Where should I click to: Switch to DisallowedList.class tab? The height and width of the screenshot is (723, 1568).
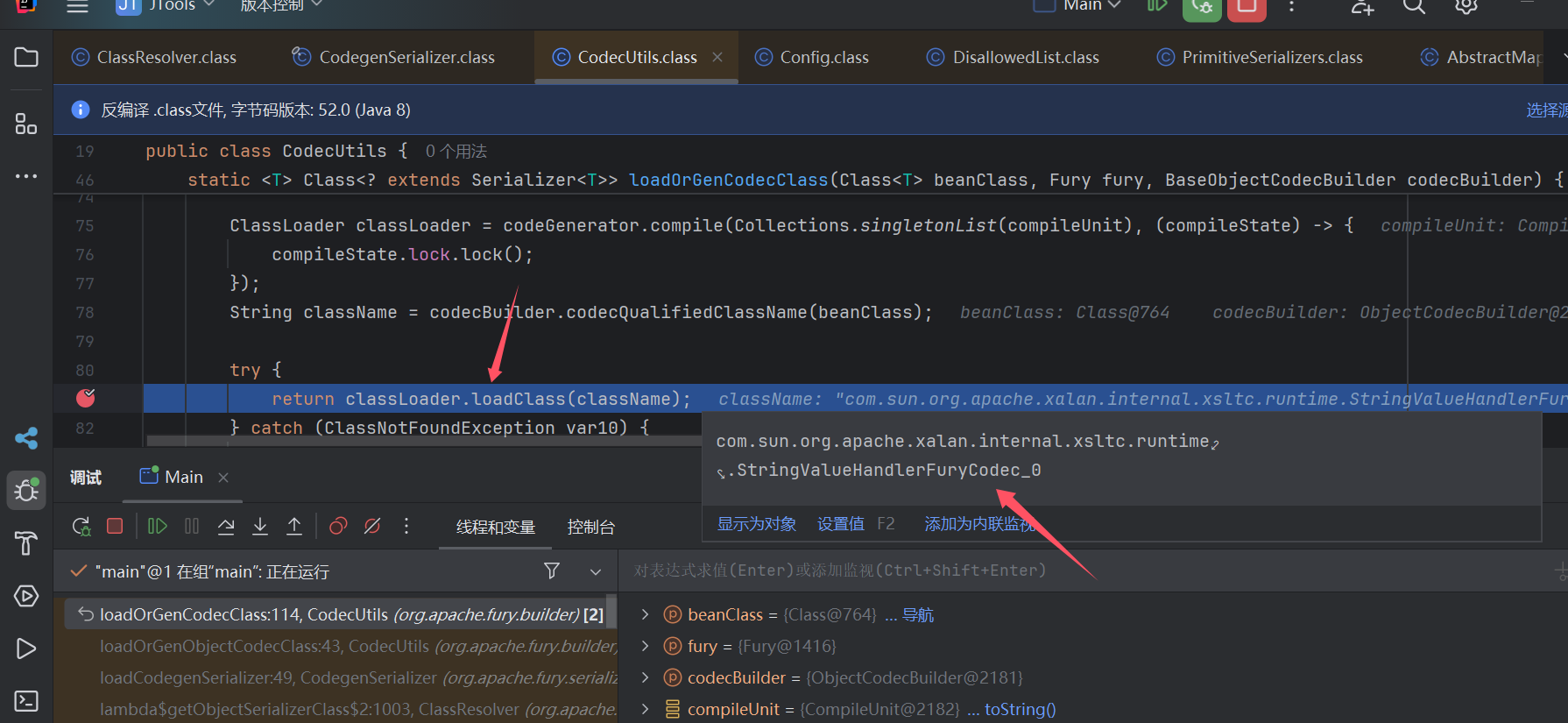[x=1013, y=58]
